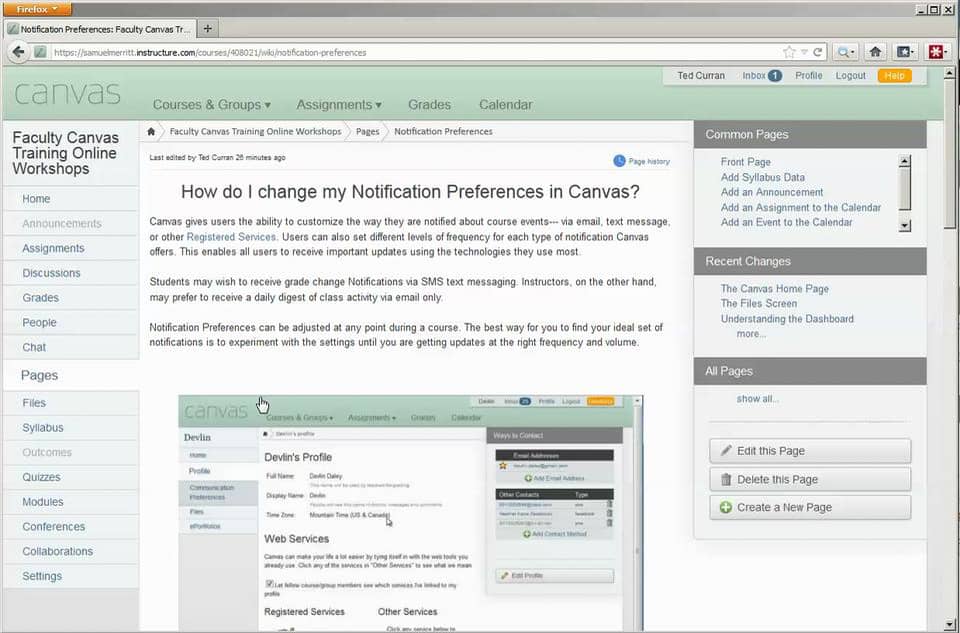Screen dimensions: 960x633
Task: Open Add an Event to the Calendar link
Action: coord(786,222)
